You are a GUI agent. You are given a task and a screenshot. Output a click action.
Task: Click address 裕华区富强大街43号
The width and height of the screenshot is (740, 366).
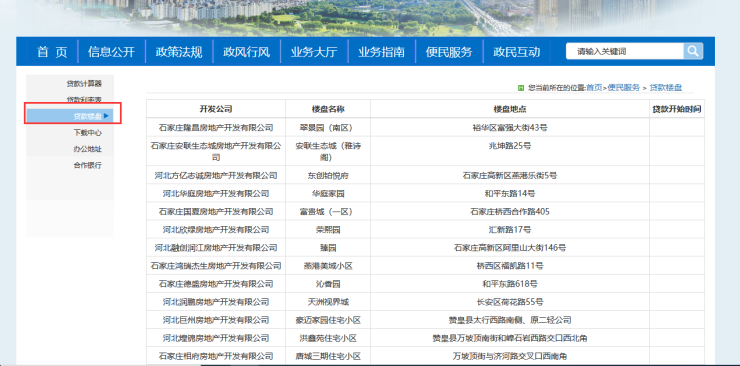click(x=510, y=127)
